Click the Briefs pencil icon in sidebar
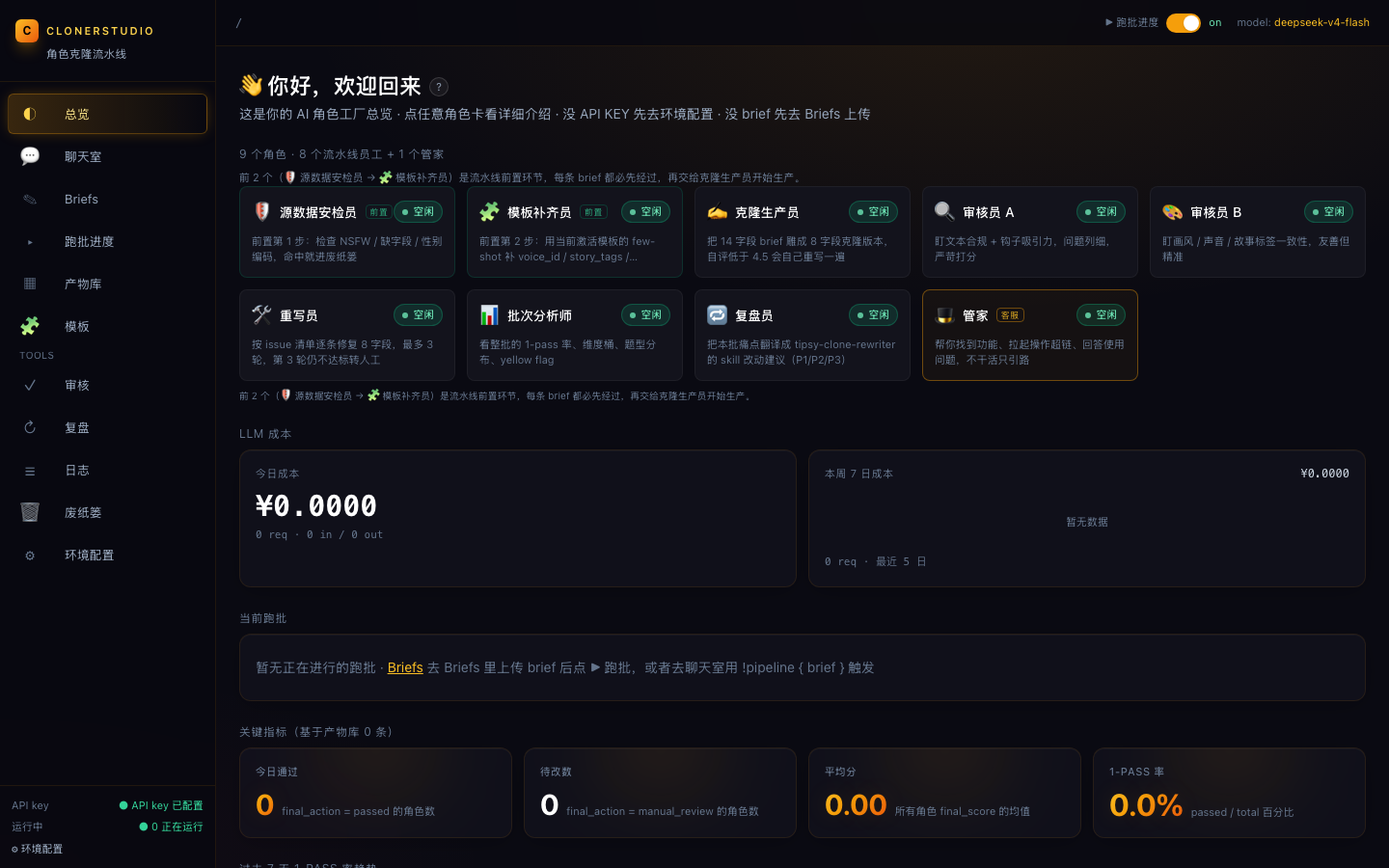Viewport: 1389px width, 868px height. tap(30, 199)
